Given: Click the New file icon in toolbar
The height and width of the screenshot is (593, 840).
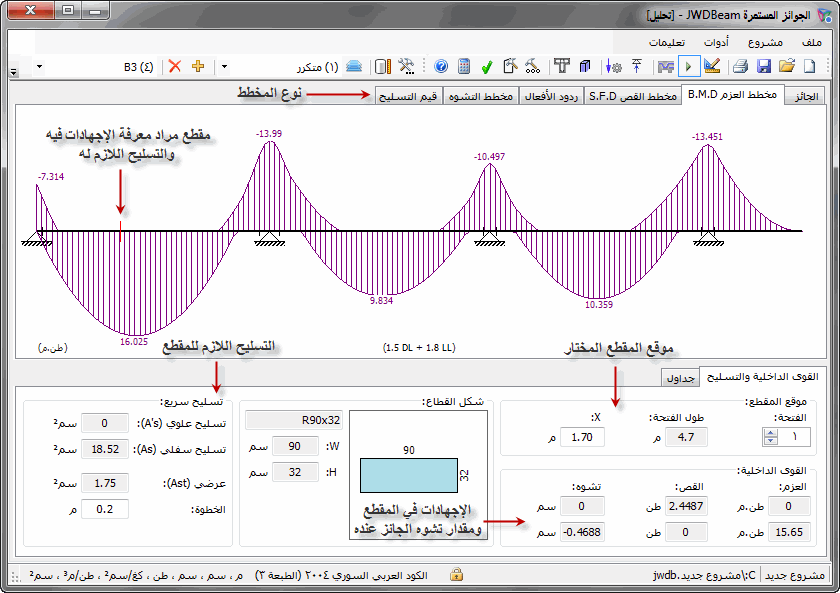Looking at the screenshot, I should 810,67.
